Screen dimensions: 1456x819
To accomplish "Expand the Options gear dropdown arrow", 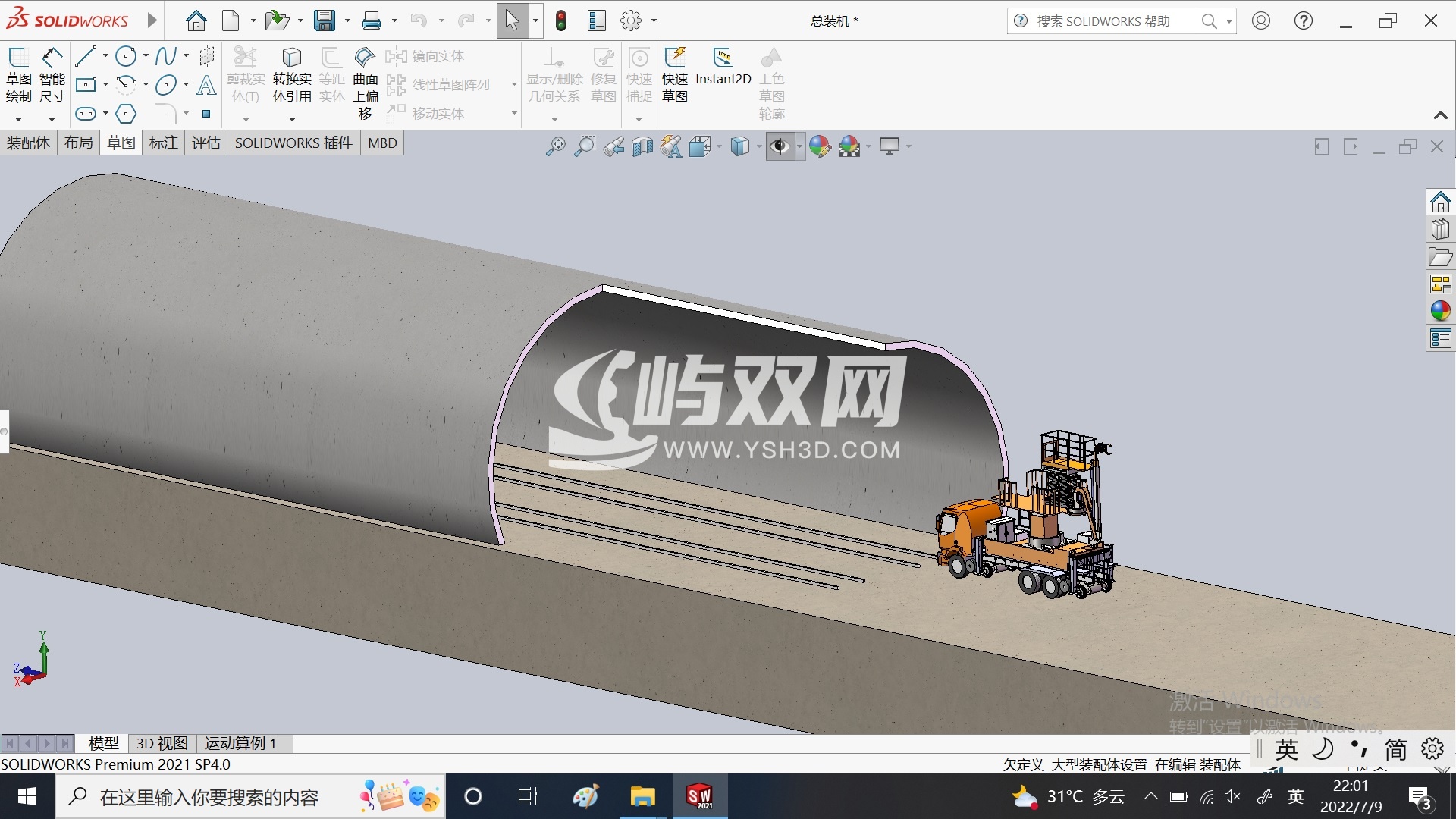I will click(x=654, y=21).
